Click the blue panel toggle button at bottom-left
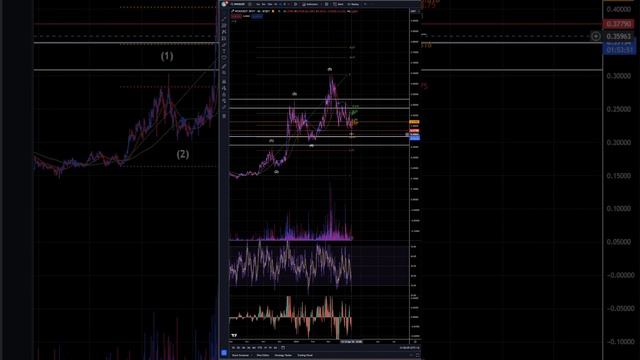This screenshot has height=360, width=640. pos(224,353)
